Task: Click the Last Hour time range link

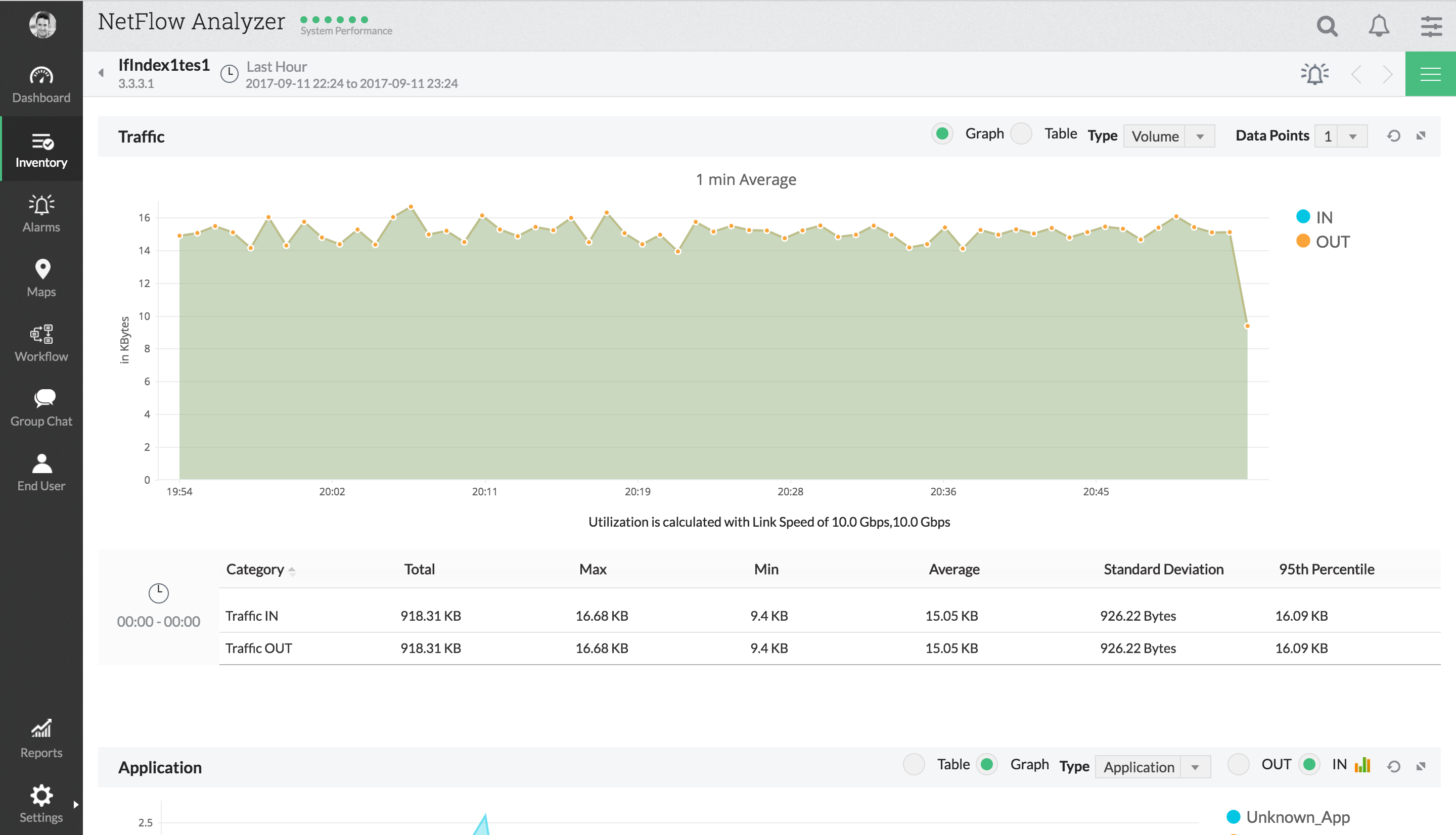Action: pos(277,67)
